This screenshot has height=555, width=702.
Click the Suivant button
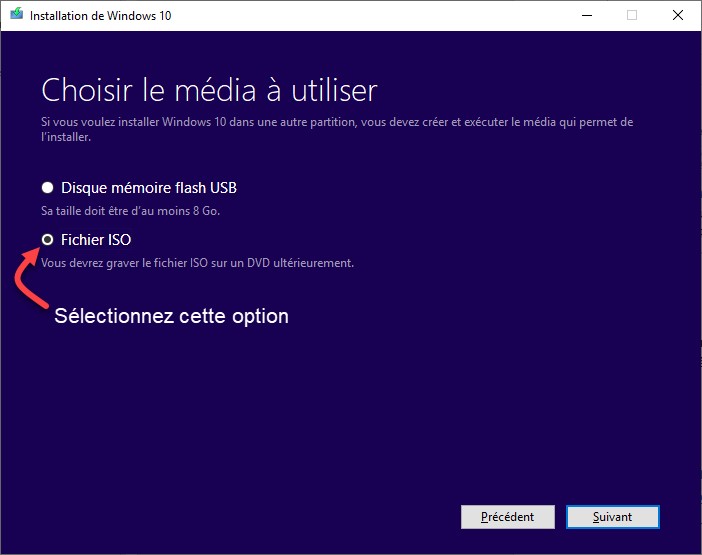(x=612, y=517)
